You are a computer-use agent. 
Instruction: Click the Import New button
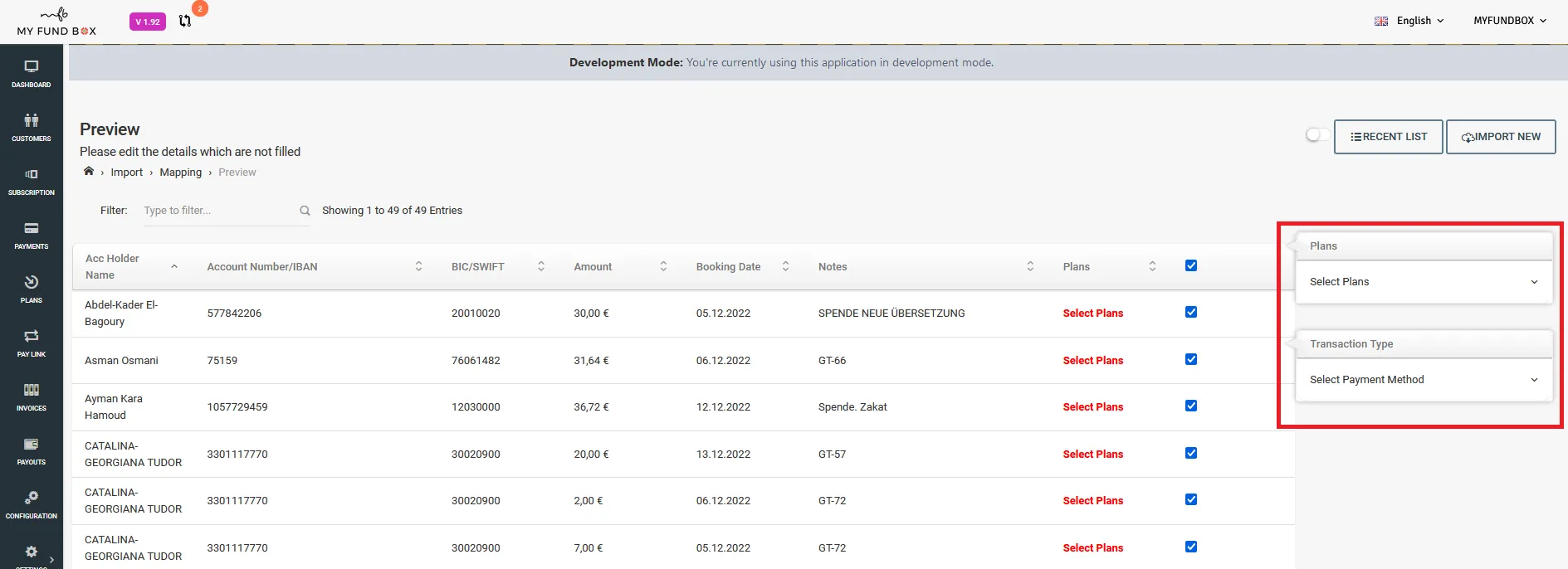click(1501, 137)
